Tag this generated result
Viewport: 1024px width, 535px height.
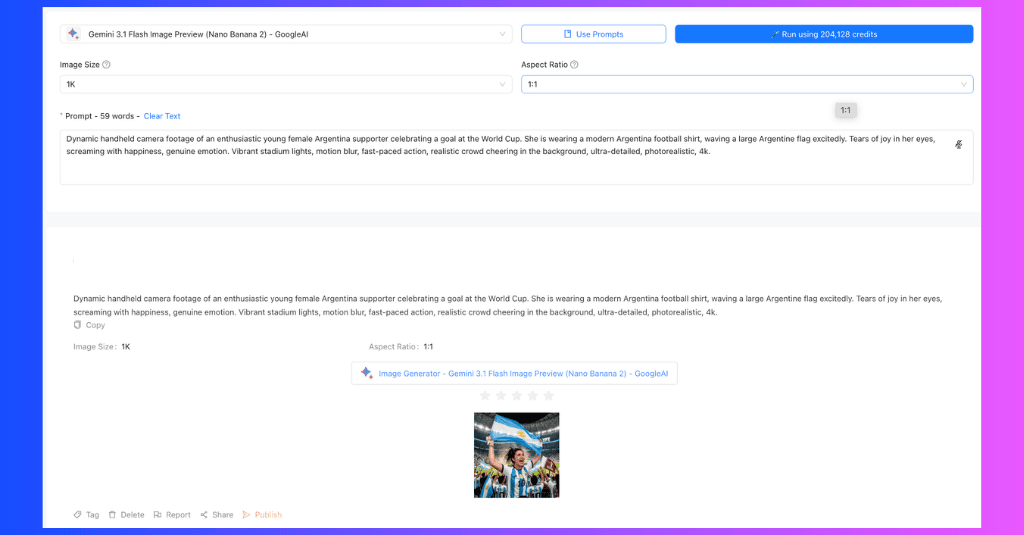coord(86,515)
